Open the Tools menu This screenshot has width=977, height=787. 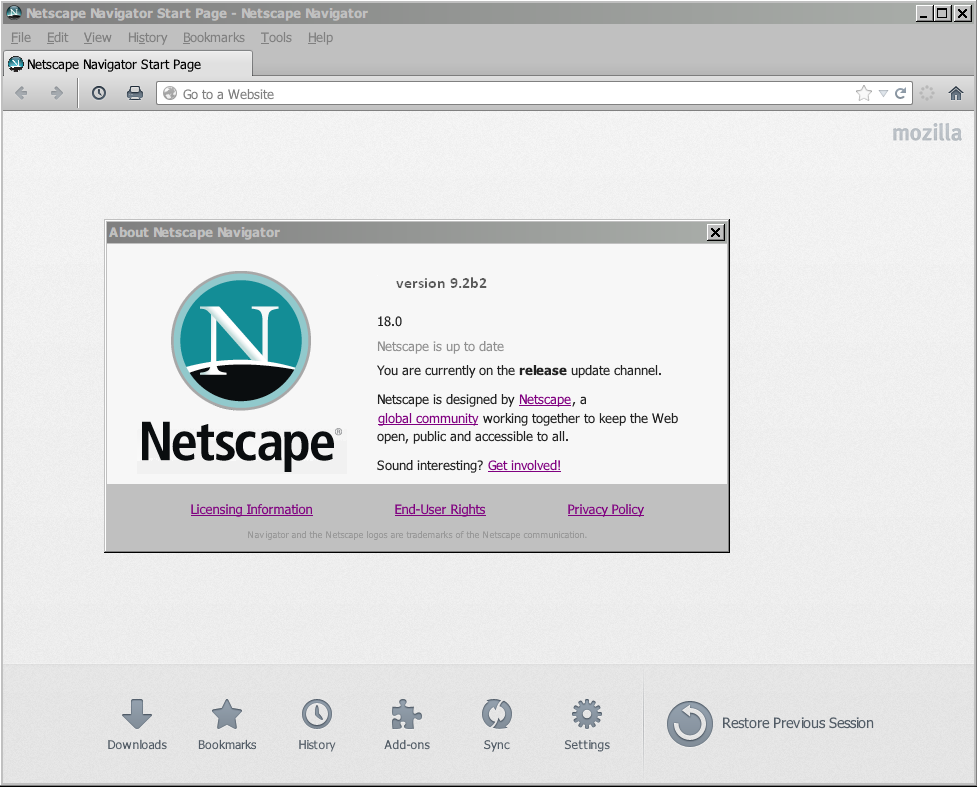[x=276, y=37]
